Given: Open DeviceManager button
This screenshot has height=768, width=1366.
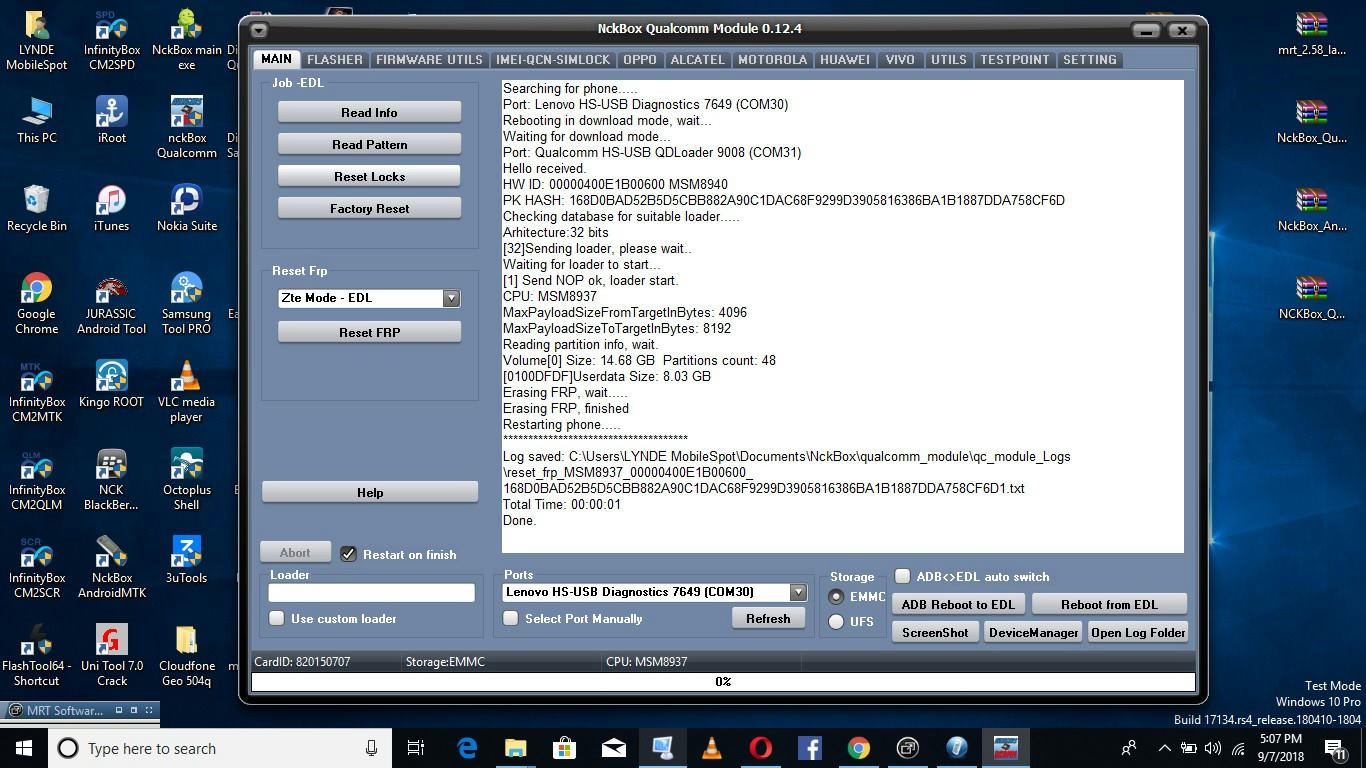Looking at the screenshot, I should click(1034, 632).
